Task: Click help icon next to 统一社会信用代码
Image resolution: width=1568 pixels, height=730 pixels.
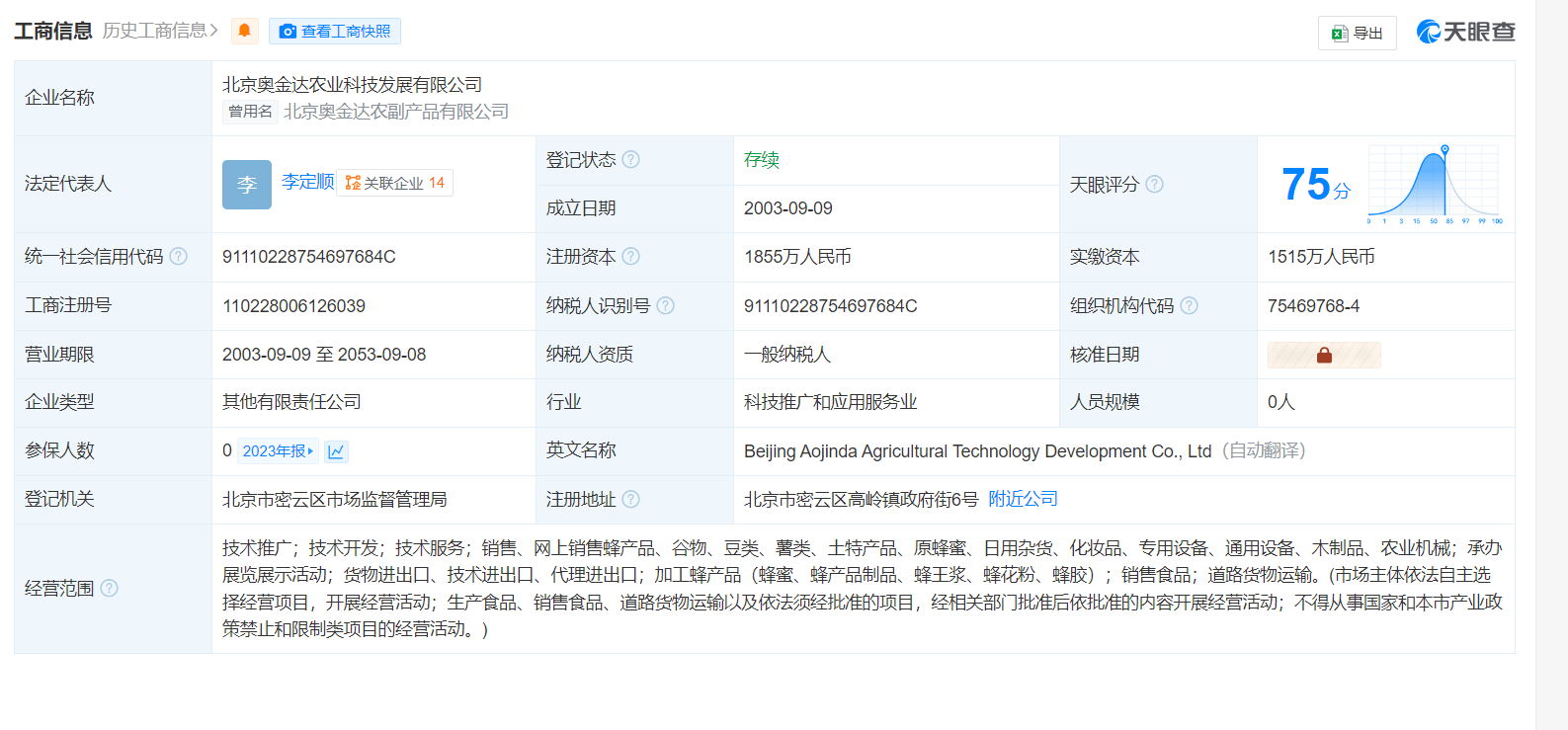Action: pyautogui.click(x=178, y=257)
